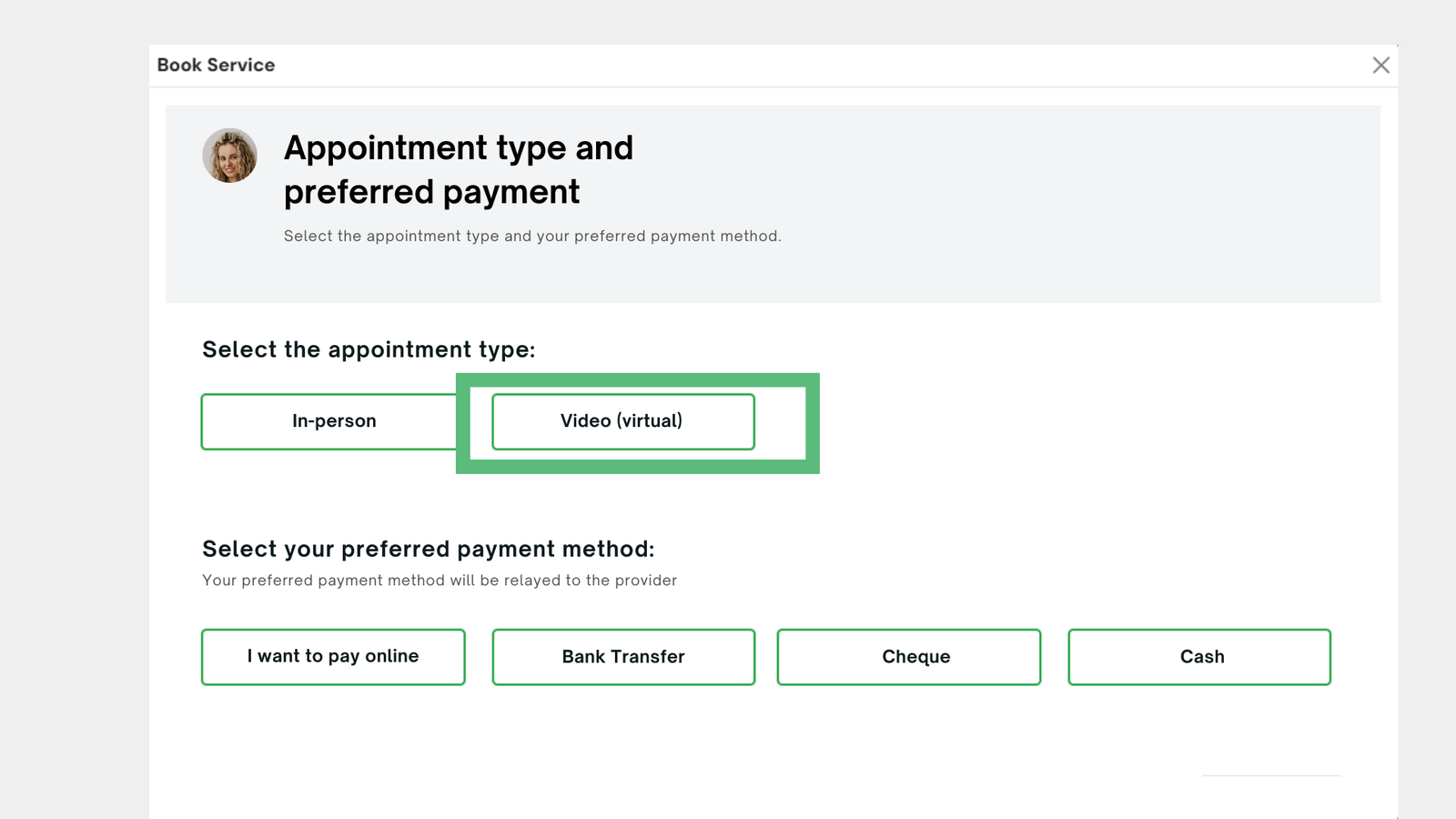1456x819 pixels.
Task: Click the 'Book Service' dialog title
Action: click(x=216, y=66)
